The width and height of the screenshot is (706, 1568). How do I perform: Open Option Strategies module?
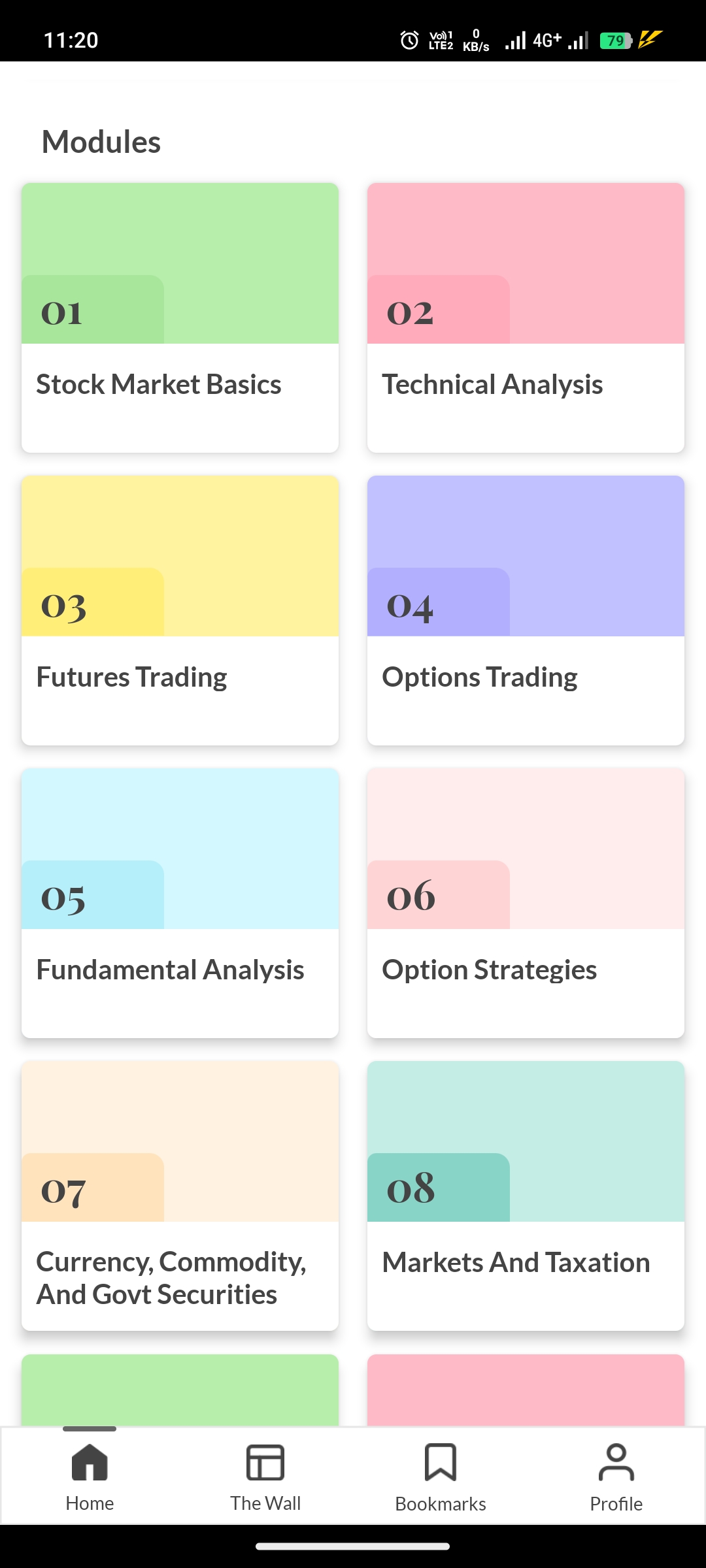(x=489, y=970)
